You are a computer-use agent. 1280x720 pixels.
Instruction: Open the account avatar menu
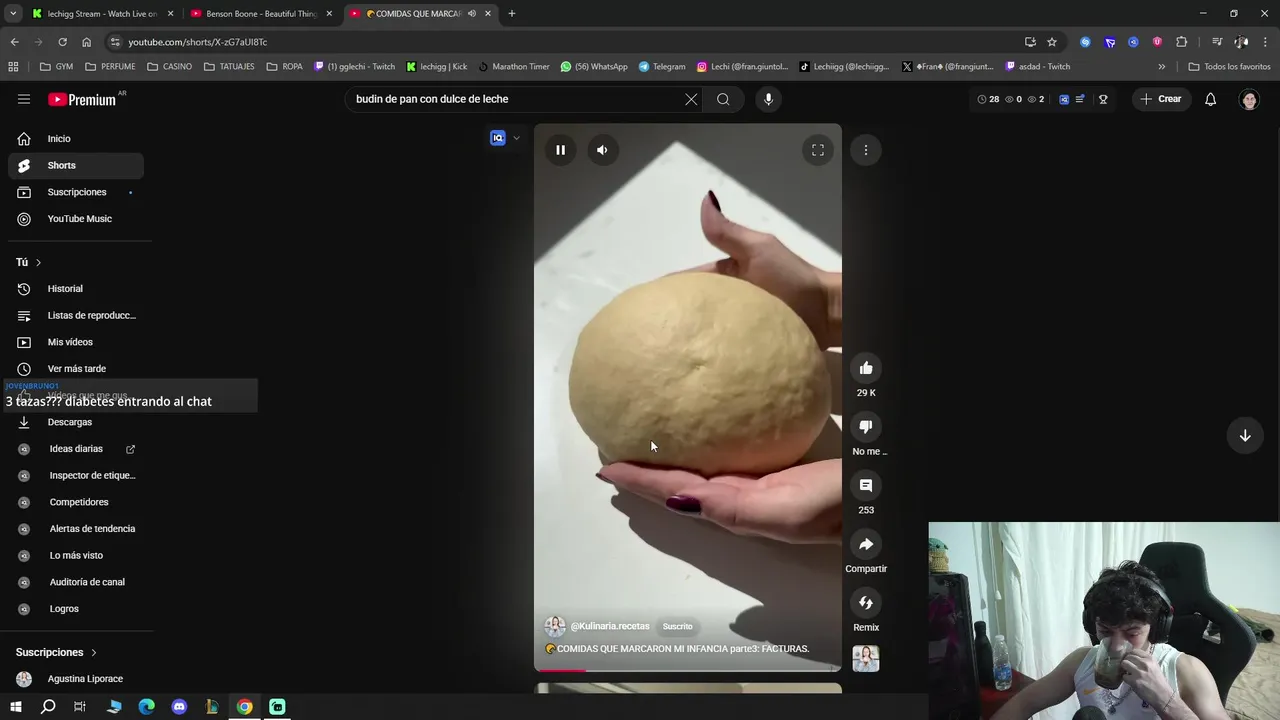tap(1249, 99)
